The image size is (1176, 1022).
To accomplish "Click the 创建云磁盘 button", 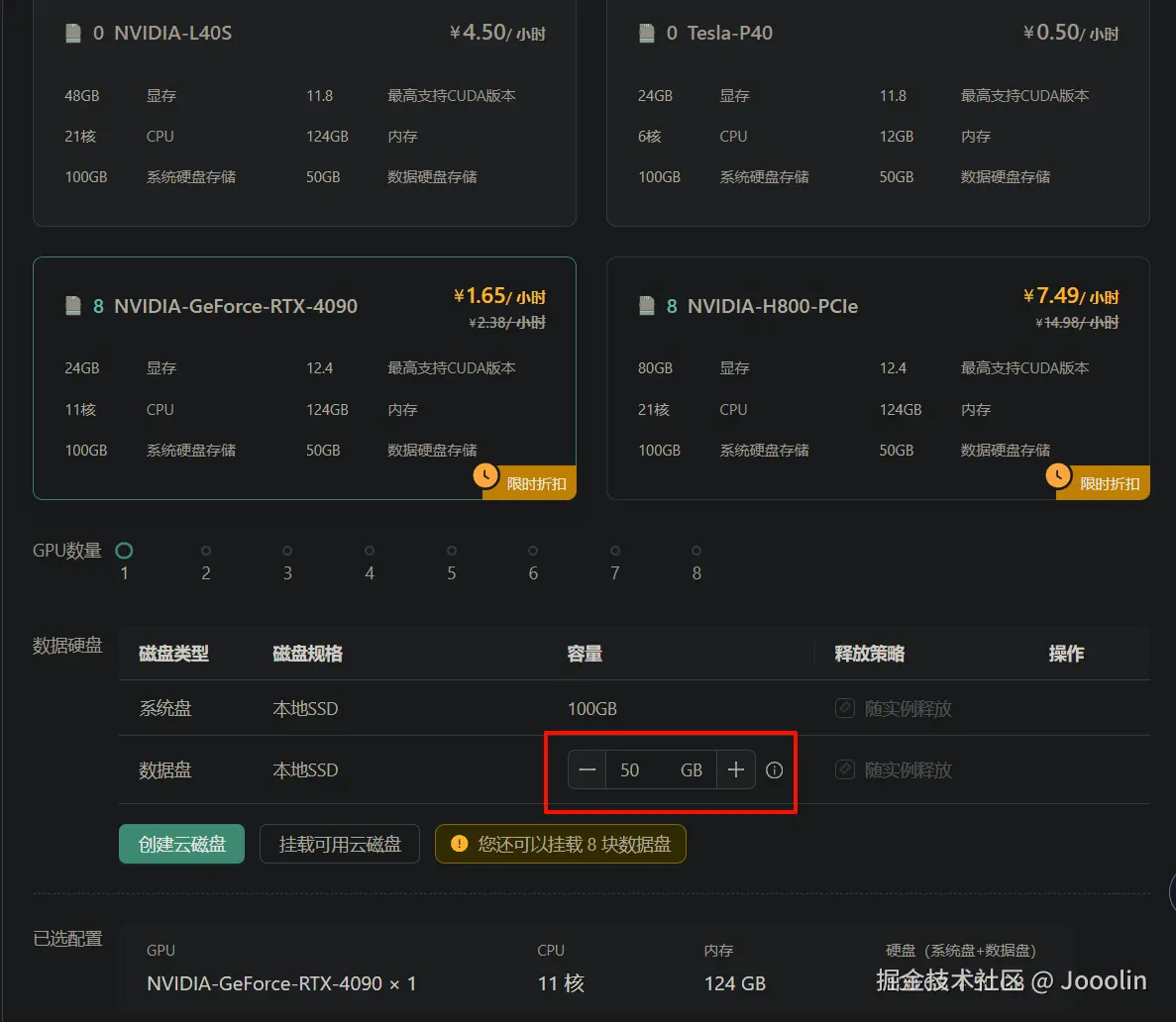I will coord(181,845).
